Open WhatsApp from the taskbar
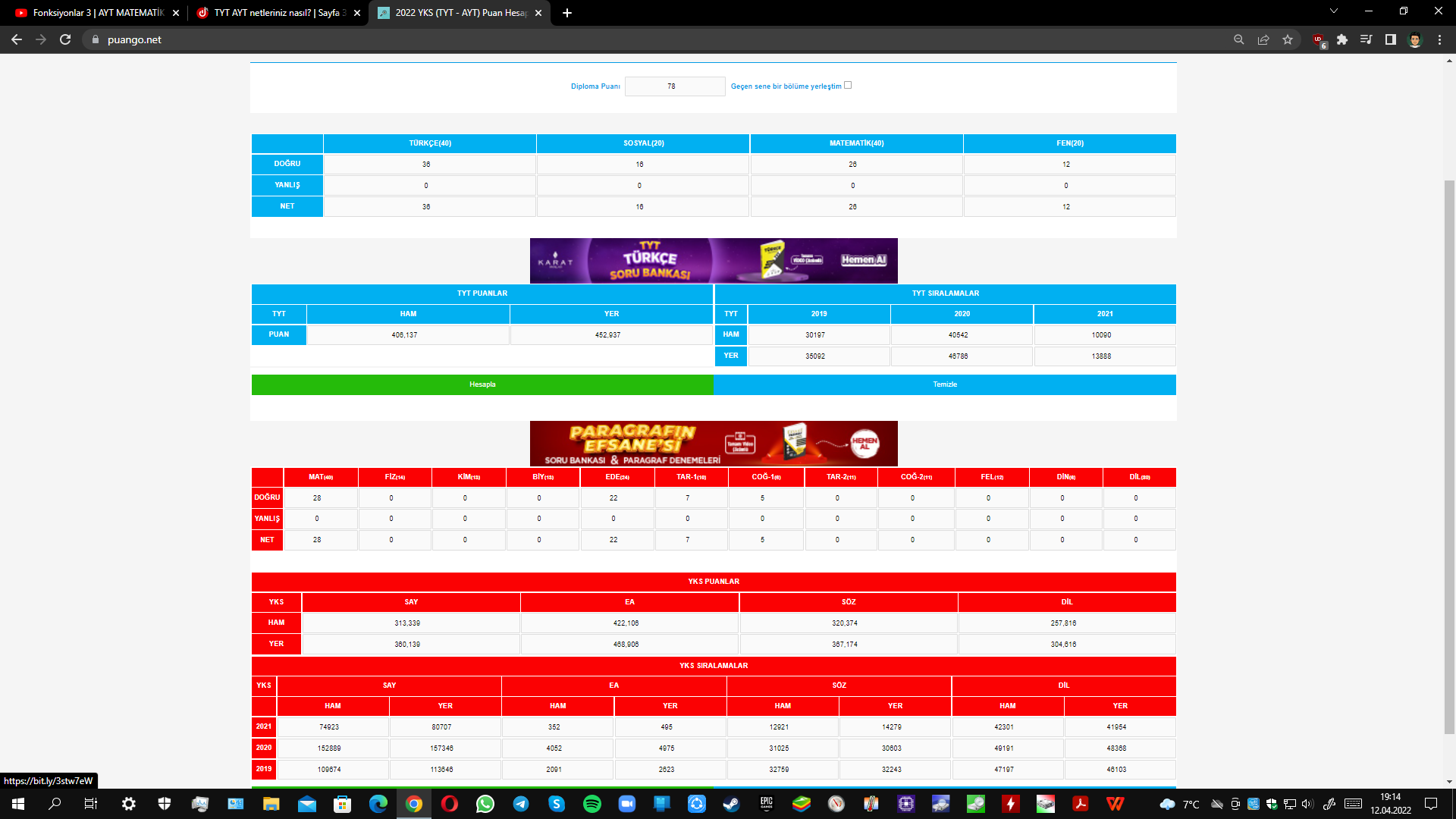 pos(485,804)
